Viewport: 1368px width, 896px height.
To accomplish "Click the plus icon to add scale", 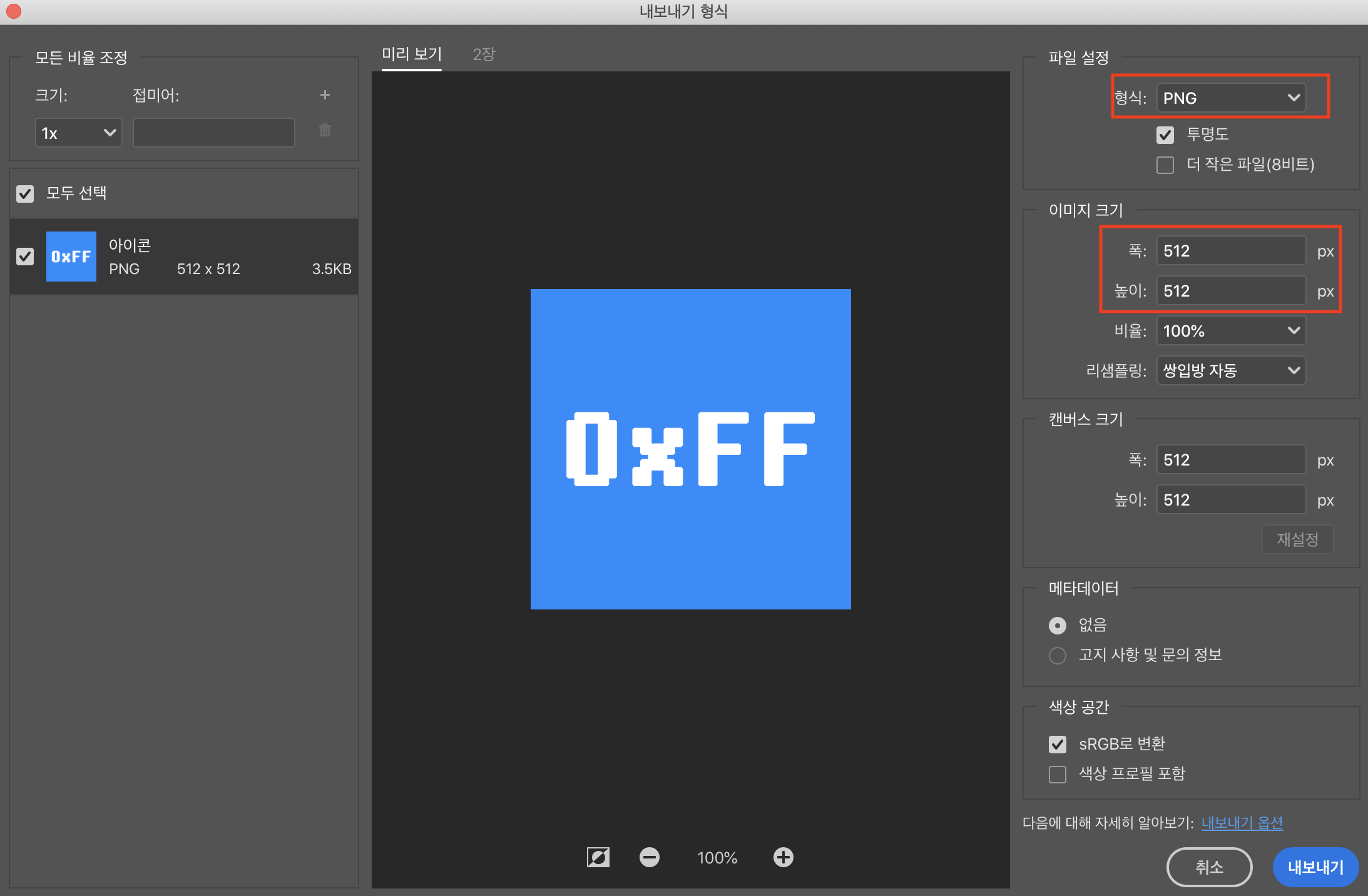I will point(325,95).
